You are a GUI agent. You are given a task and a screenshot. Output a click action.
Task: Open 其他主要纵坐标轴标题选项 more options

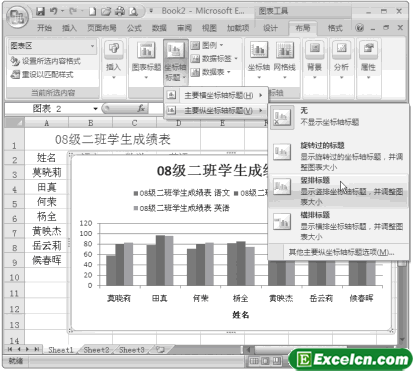click(341, 252)
